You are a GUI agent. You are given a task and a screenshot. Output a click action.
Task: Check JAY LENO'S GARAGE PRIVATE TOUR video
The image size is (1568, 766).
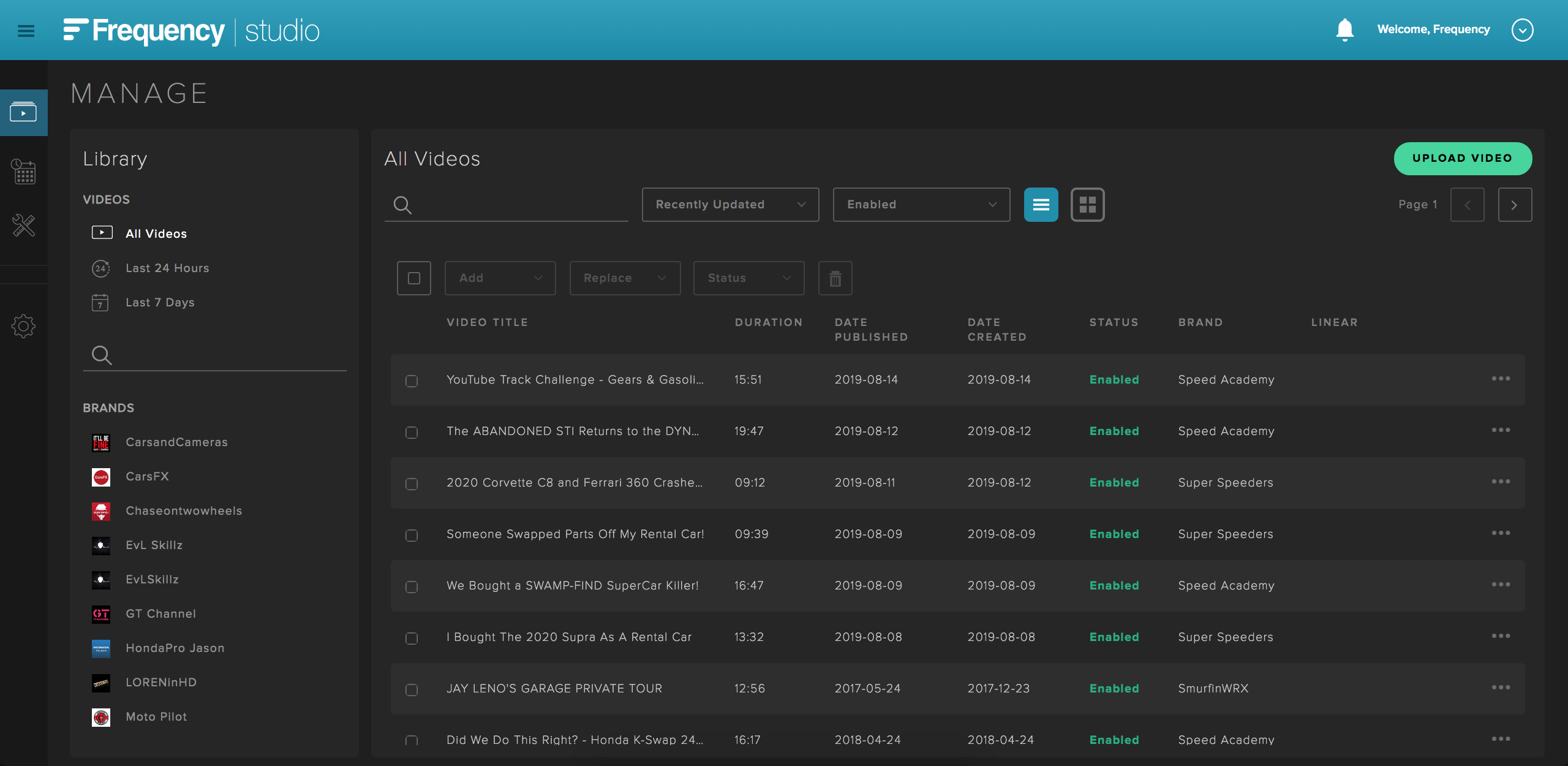click(x=412, y=690)
